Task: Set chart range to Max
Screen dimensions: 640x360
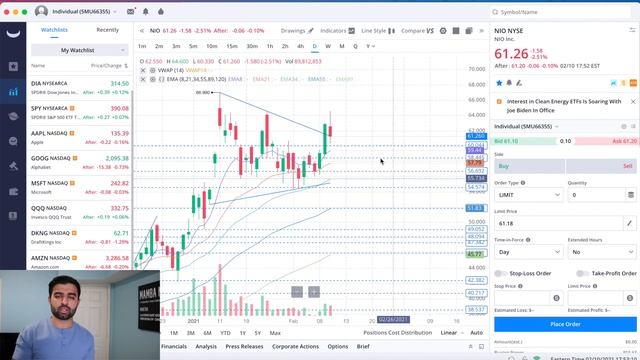Action: pos(275,333)
